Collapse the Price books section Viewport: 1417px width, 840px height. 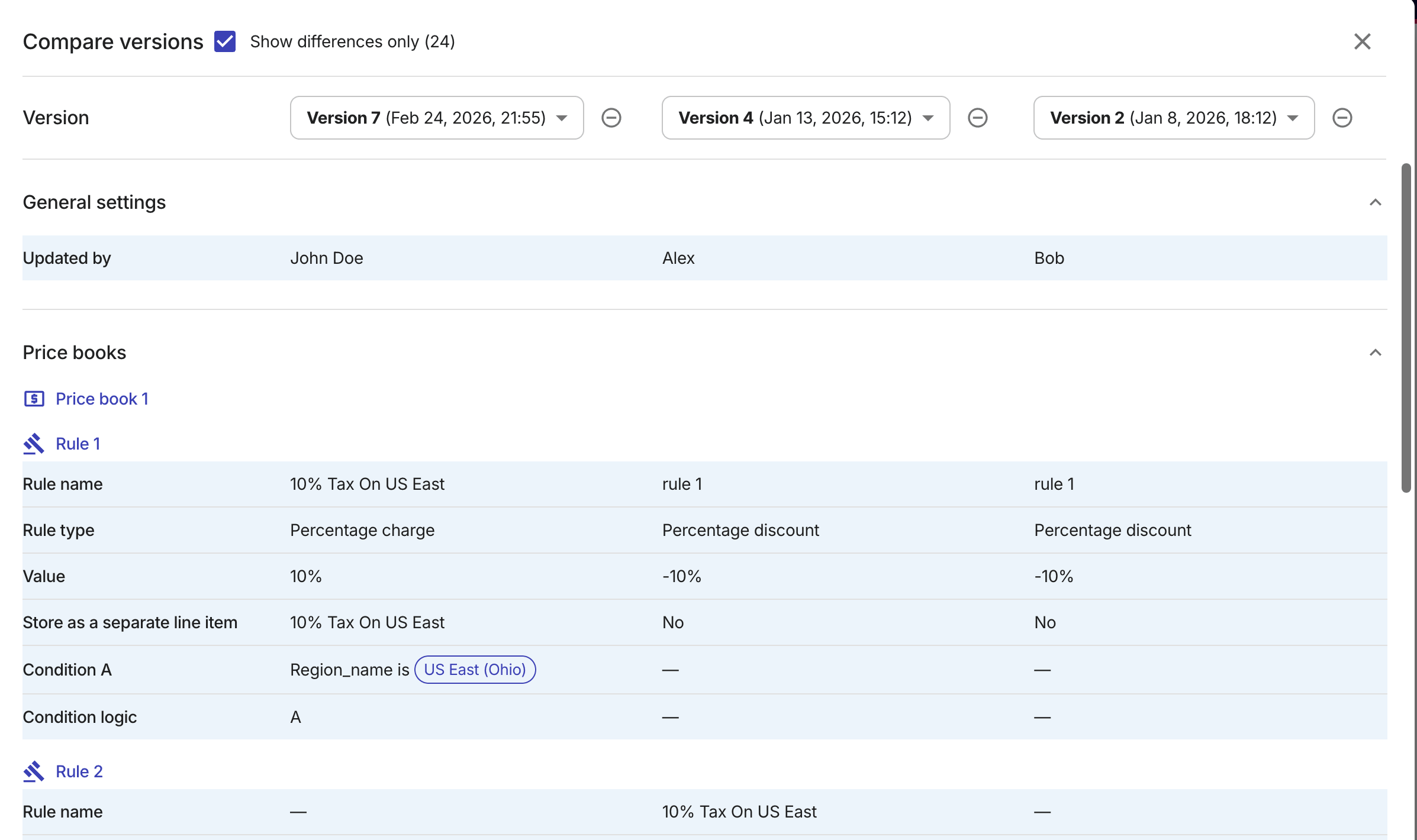click(x=1374, y=353)
